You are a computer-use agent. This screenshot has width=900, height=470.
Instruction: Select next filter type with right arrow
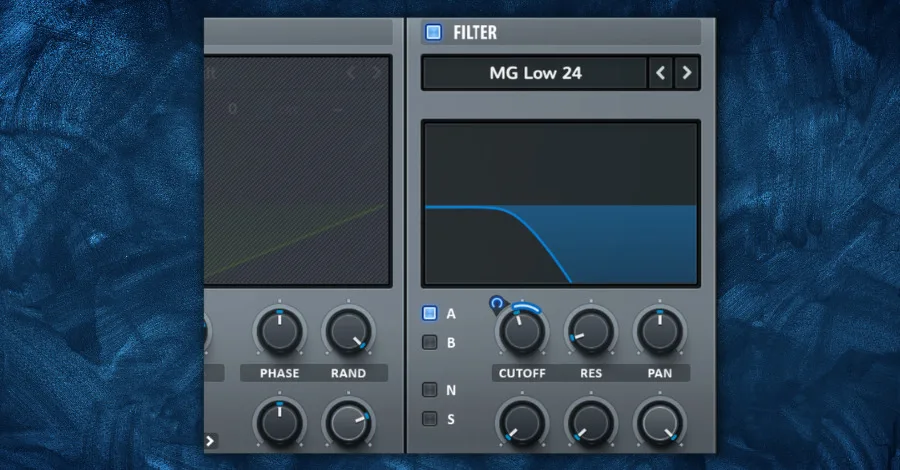click(x=686, y=73)
